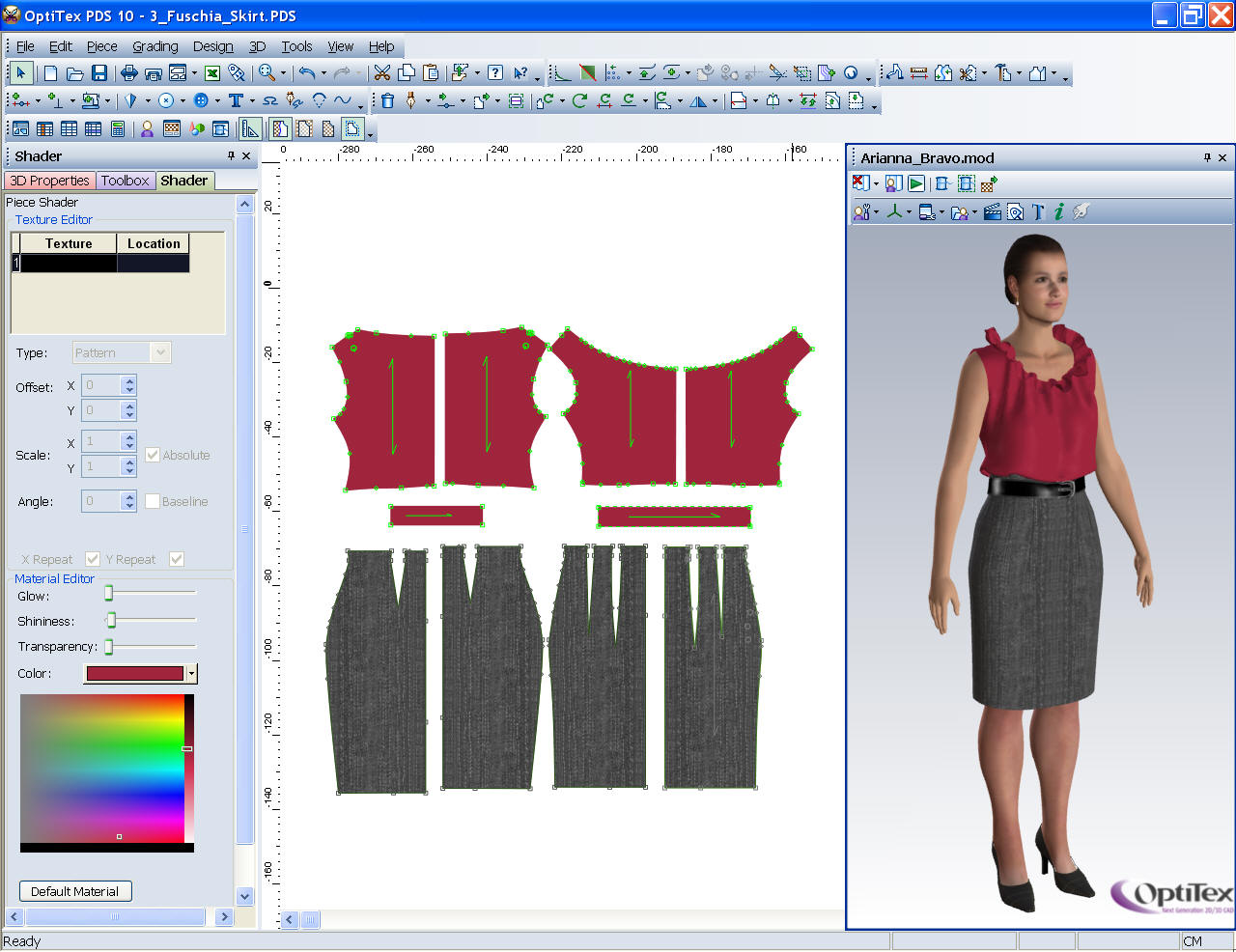Select the arrow Selection tool
Image resolution: width=1236 pixels, height=952 pixels.
coord(19,72)
